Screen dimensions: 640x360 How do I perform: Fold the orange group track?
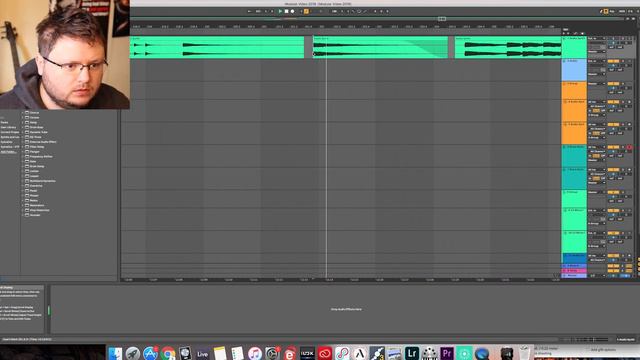564,84
